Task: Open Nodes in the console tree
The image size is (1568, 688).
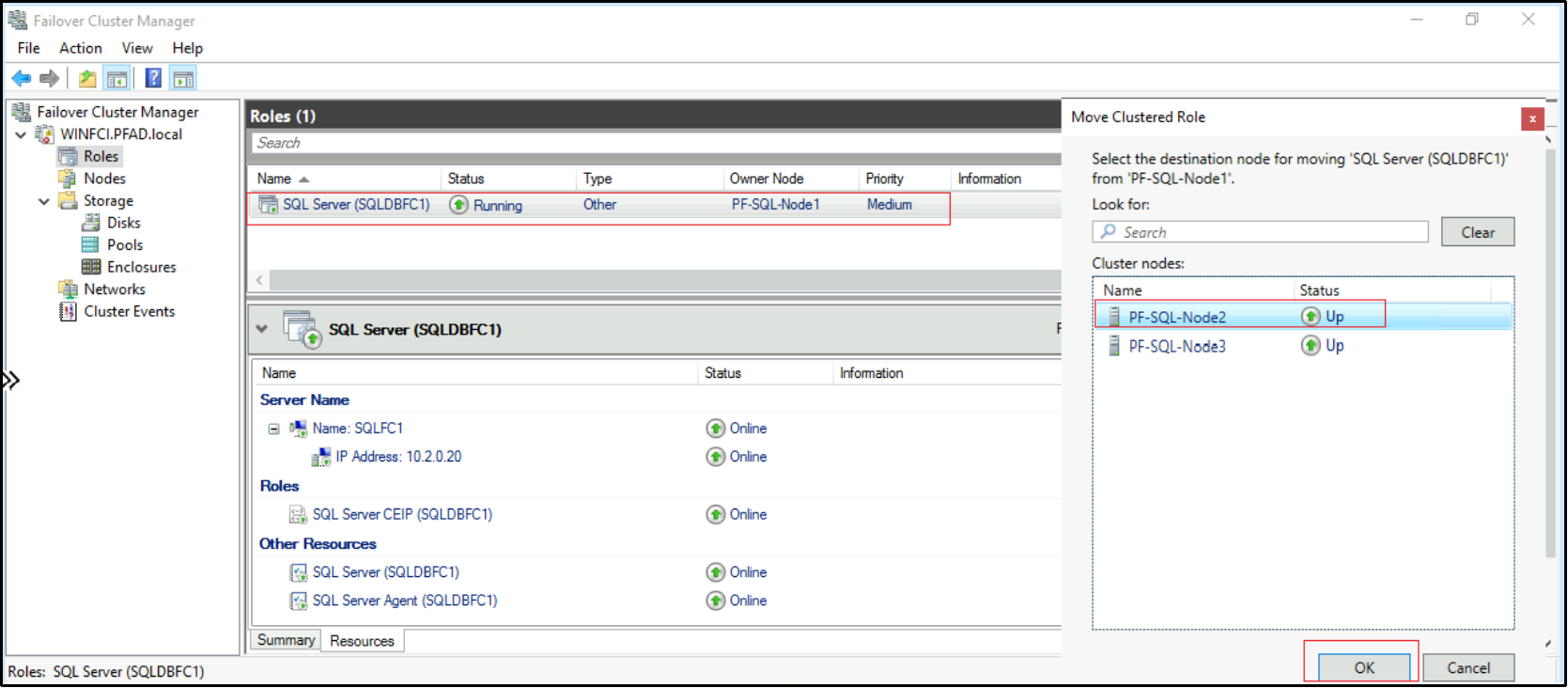Action: [x=104, y=179]
